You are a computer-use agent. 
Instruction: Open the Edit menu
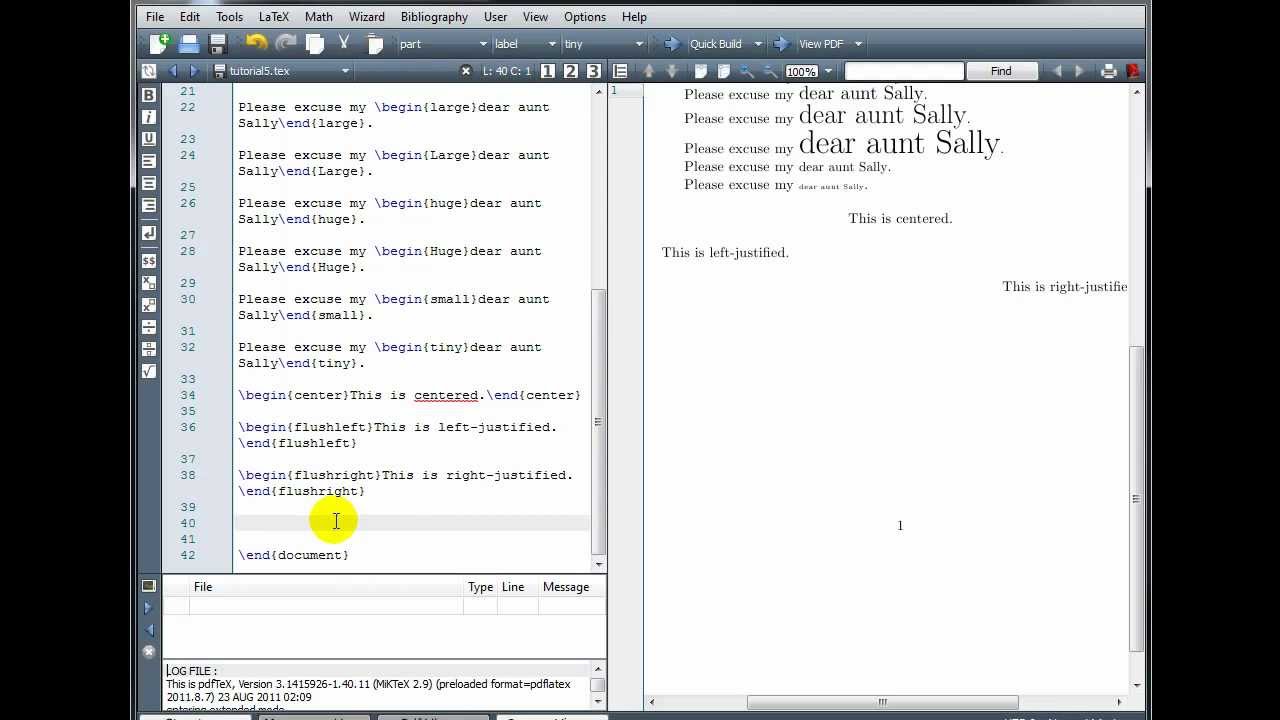190,17
